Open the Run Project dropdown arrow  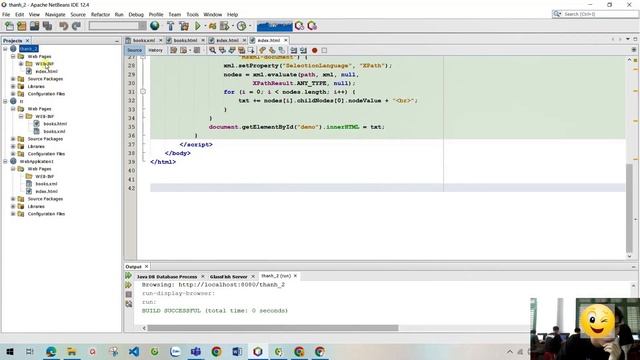coord(205,26)
